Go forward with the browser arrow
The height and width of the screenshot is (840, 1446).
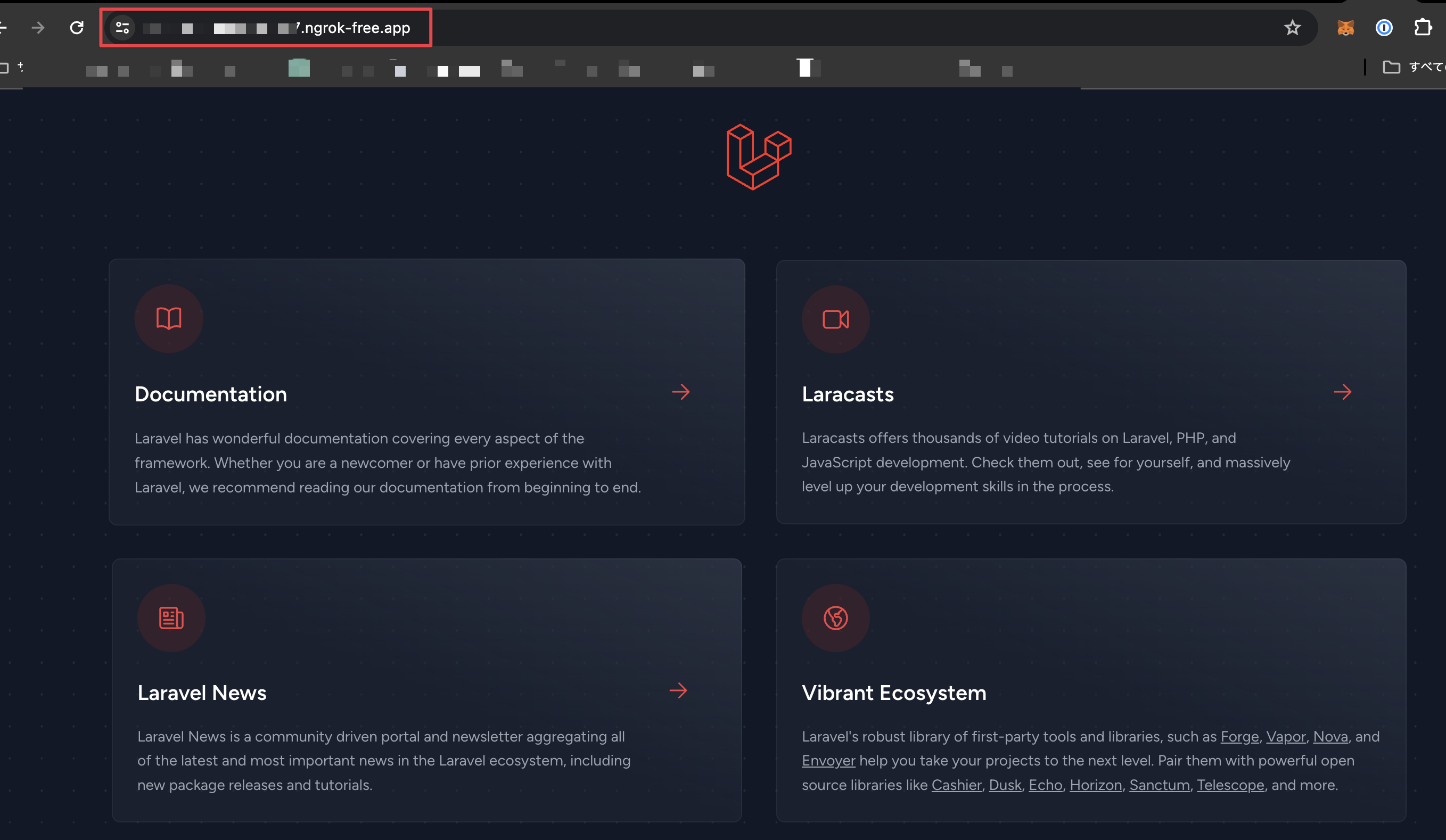tap(38, 28)
